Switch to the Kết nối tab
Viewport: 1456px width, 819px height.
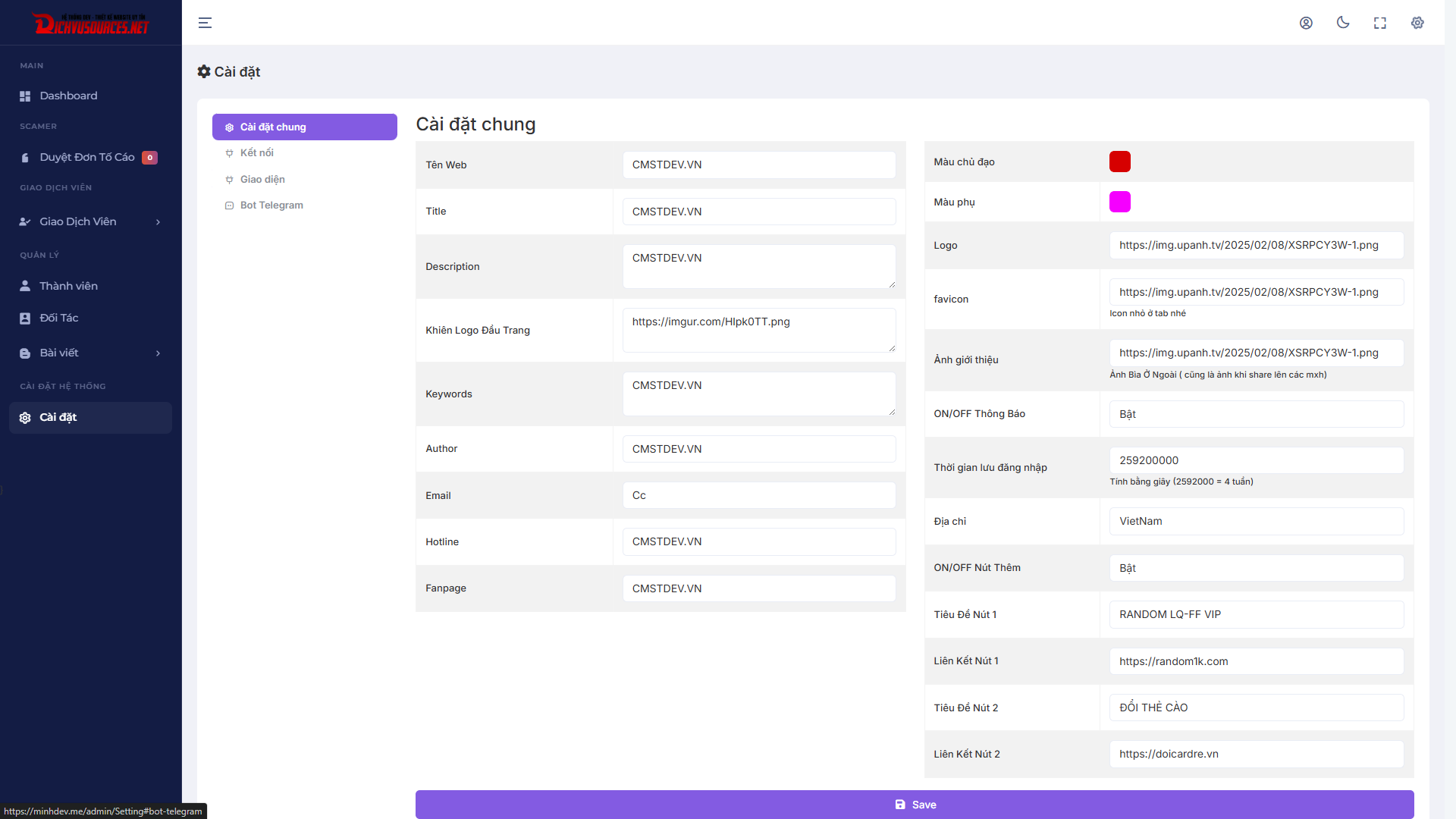click(257, 153)
